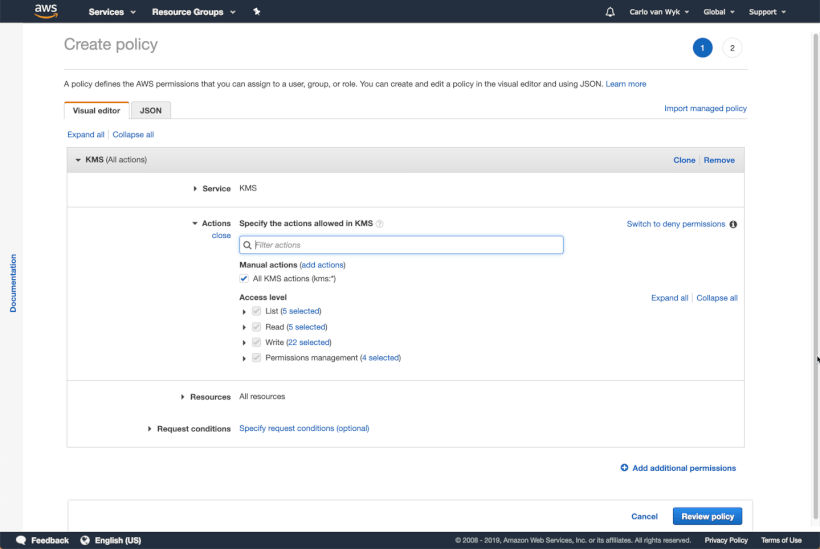Open the List 5 selected link
The image size is (820, 549).
(x=301, y=311)
